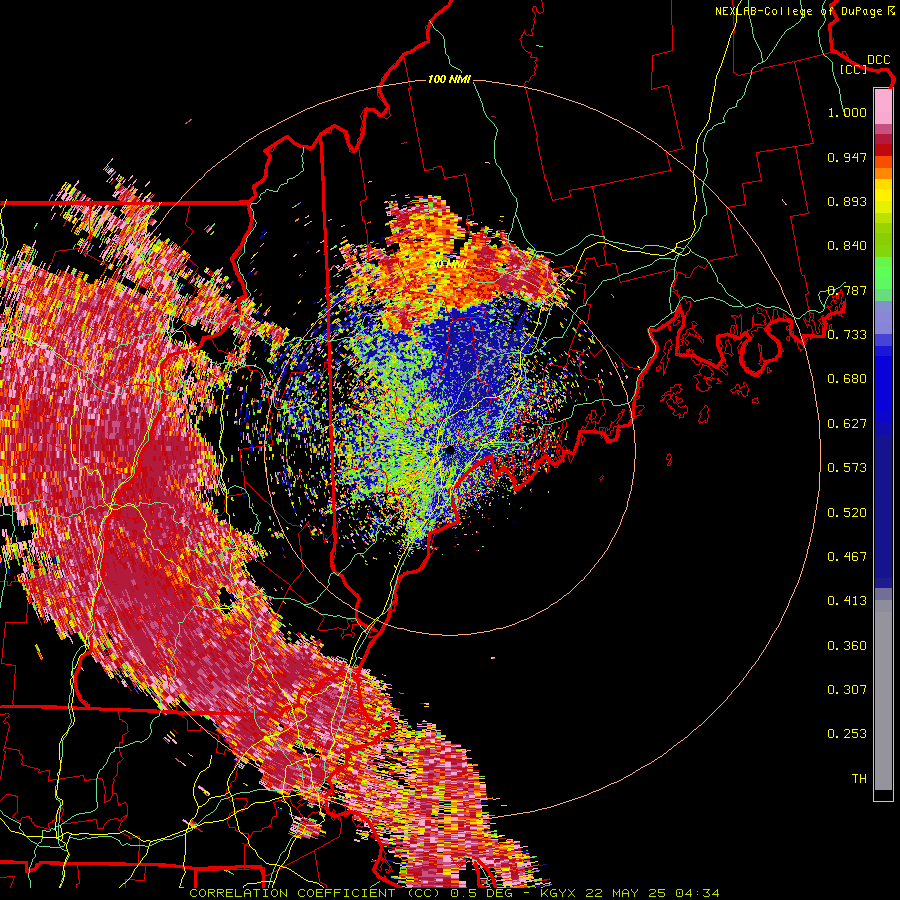Click the 0.467 color scale value

(x=847, y=557)
